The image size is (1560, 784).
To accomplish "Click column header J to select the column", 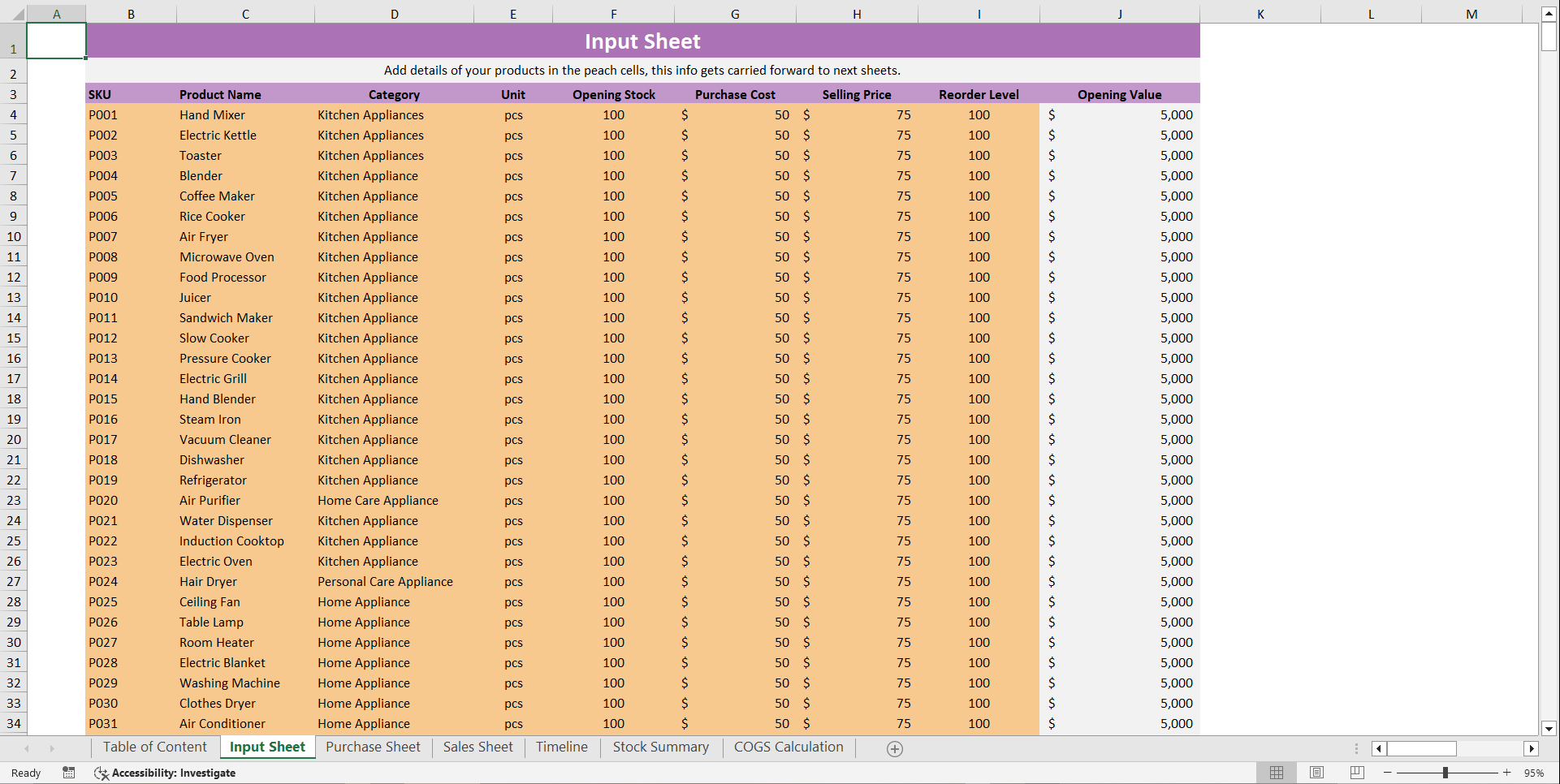I will (1119, 13).
